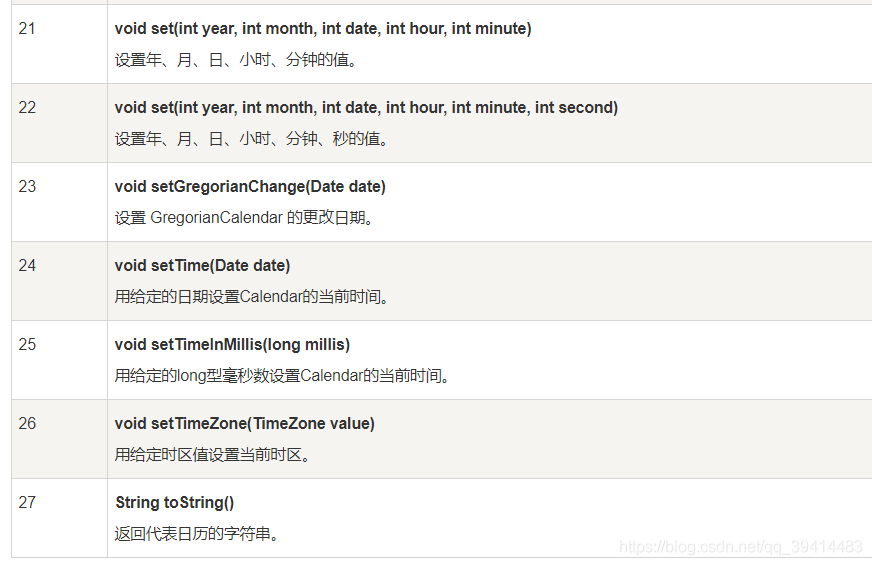The height and width of the screenshot is (565, 872).
Task: Click the setGregorianChange(Date date) method text
Action: pos(250,186)
